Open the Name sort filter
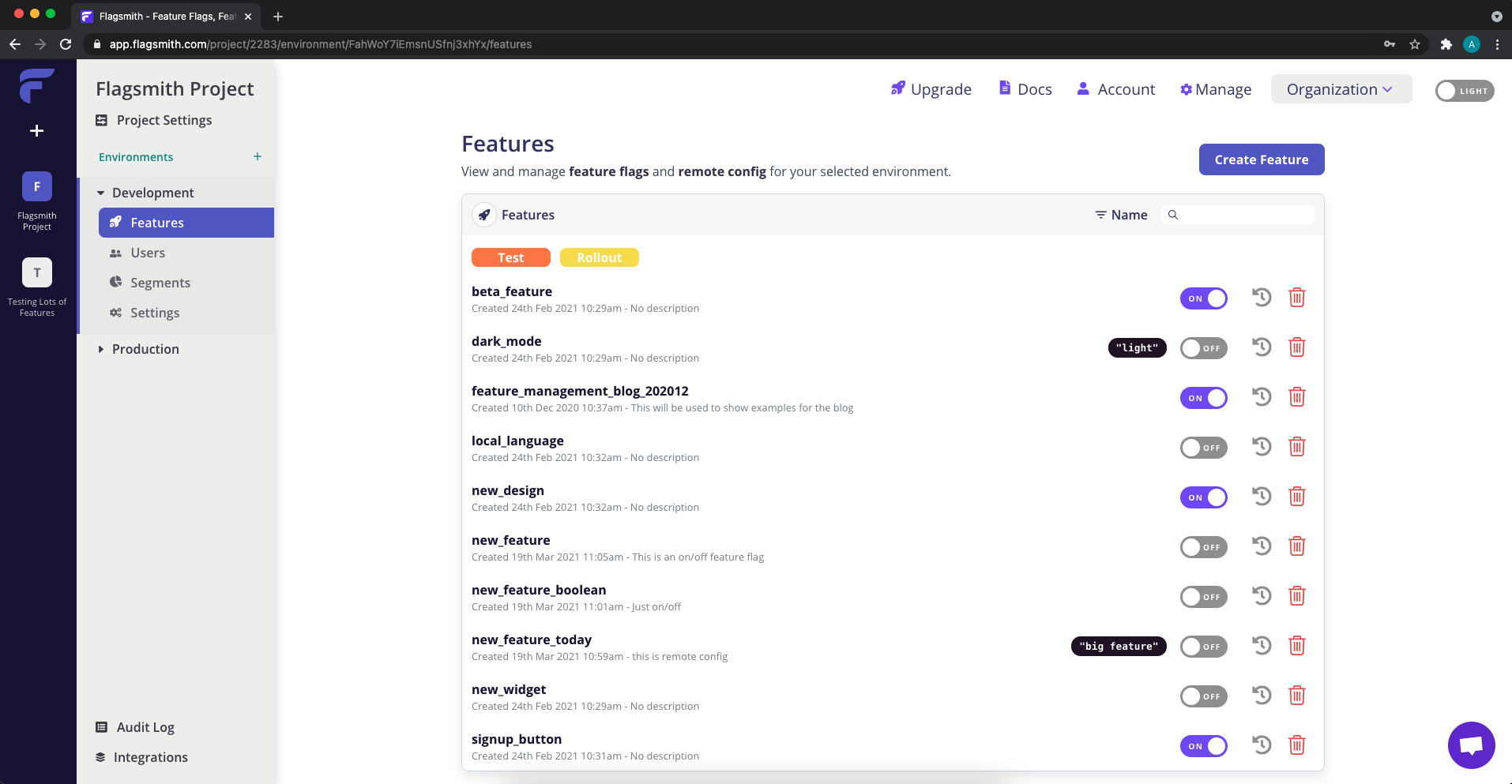 [x=1121, y=215]
